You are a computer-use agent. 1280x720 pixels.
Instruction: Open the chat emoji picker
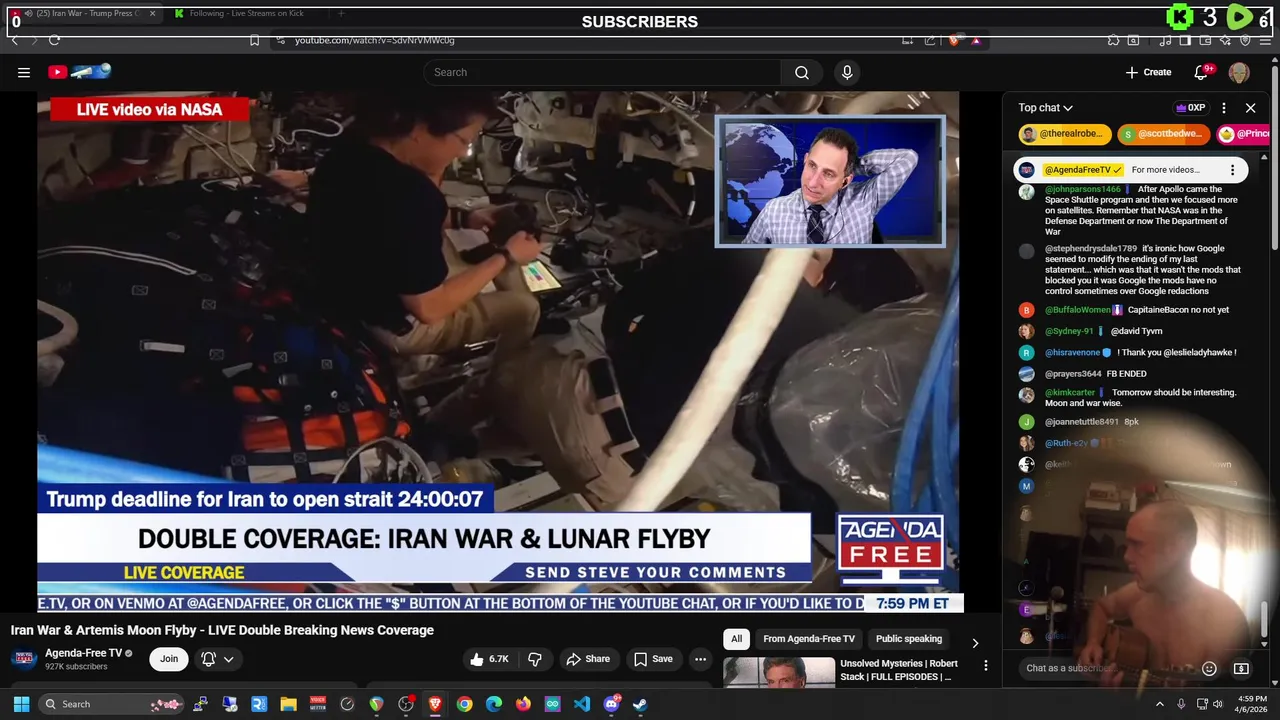click(1209, 668)
